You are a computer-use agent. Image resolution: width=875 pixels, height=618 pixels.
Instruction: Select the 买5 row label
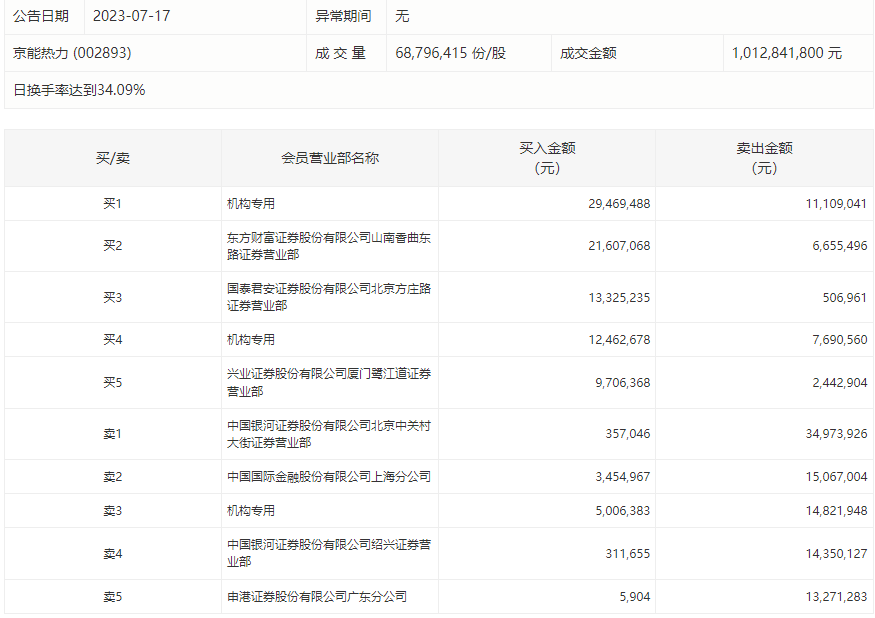113,382
